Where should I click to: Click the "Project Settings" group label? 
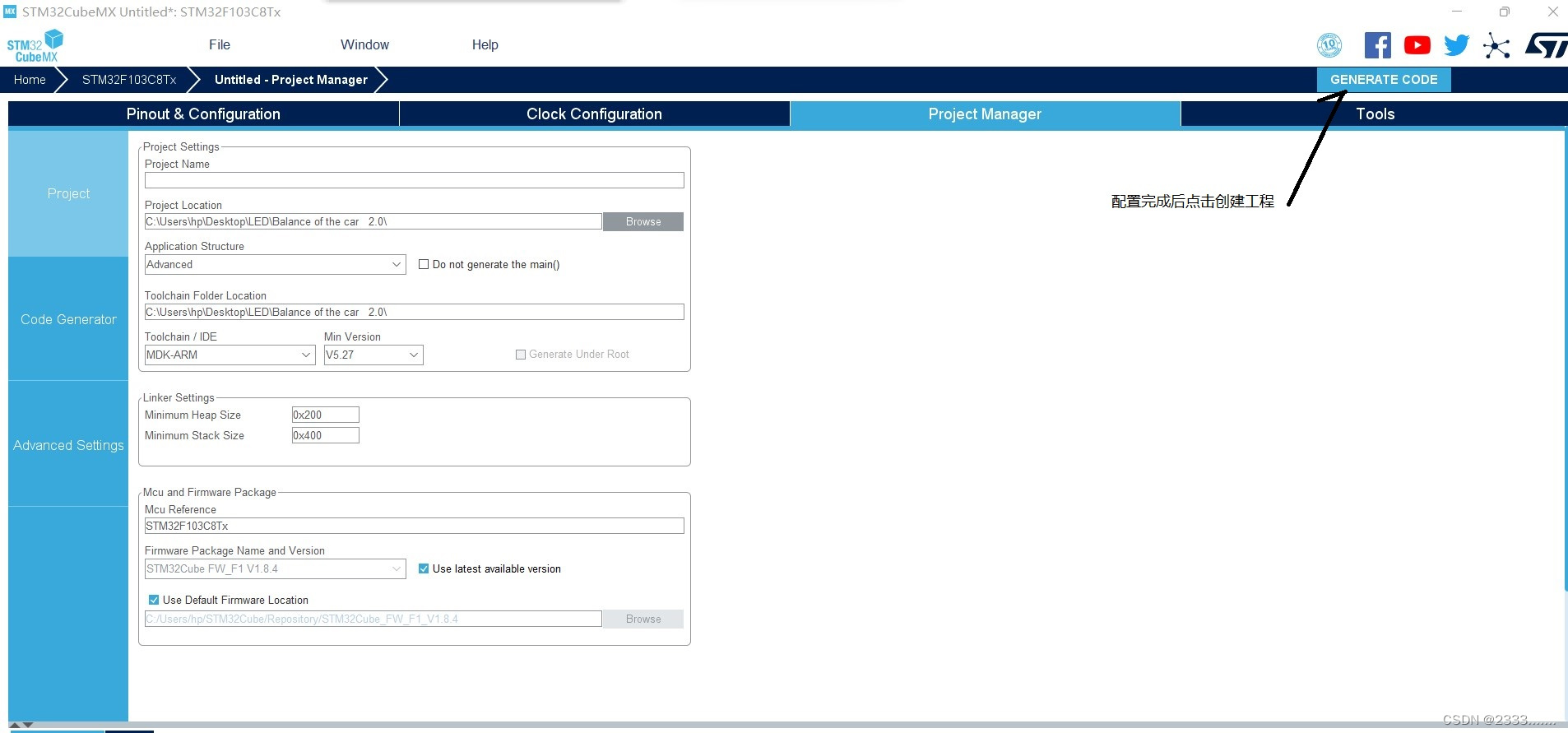(181, 146)
